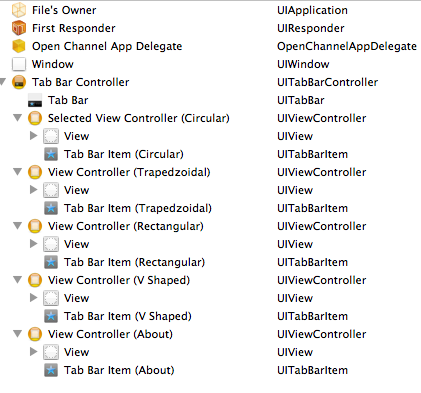421x393 pixels.
Task: Expand the View under Rectangular controller
Action: click(x=33, y=244)
